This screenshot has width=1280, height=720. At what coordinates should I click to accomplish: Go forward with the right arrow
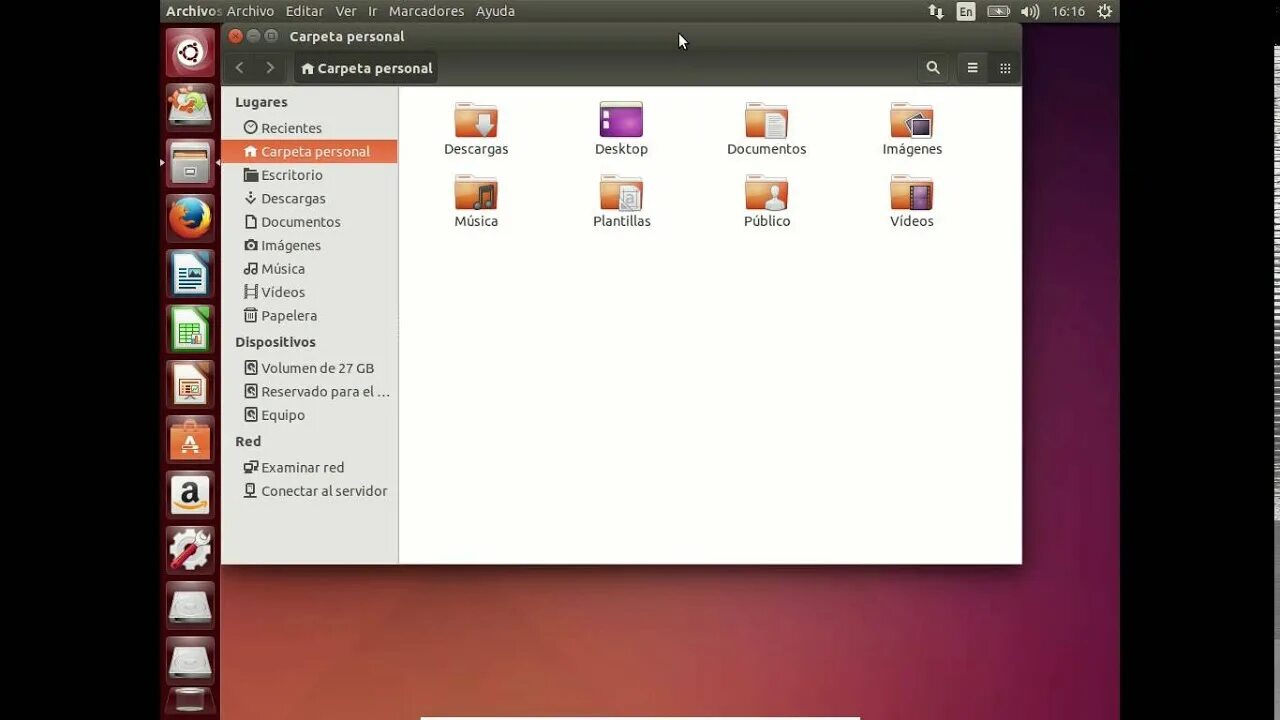coord(270,68)
